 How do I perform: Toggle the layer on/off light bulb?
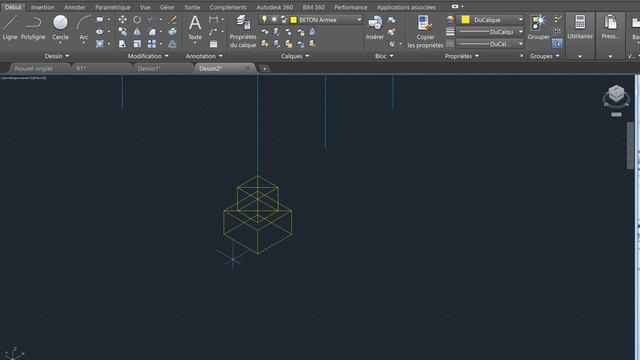pos(264,20)
